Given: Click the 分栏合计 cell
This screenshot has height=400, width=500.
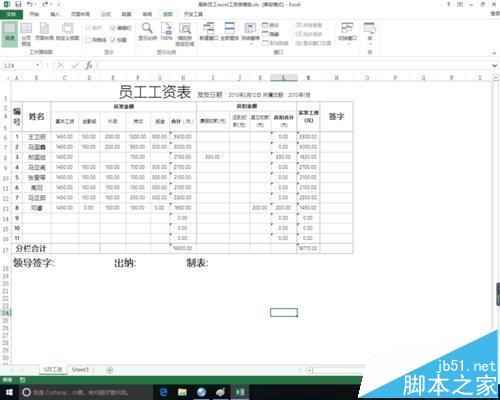Looking at the screenshot, I should (x=31, y=248).
